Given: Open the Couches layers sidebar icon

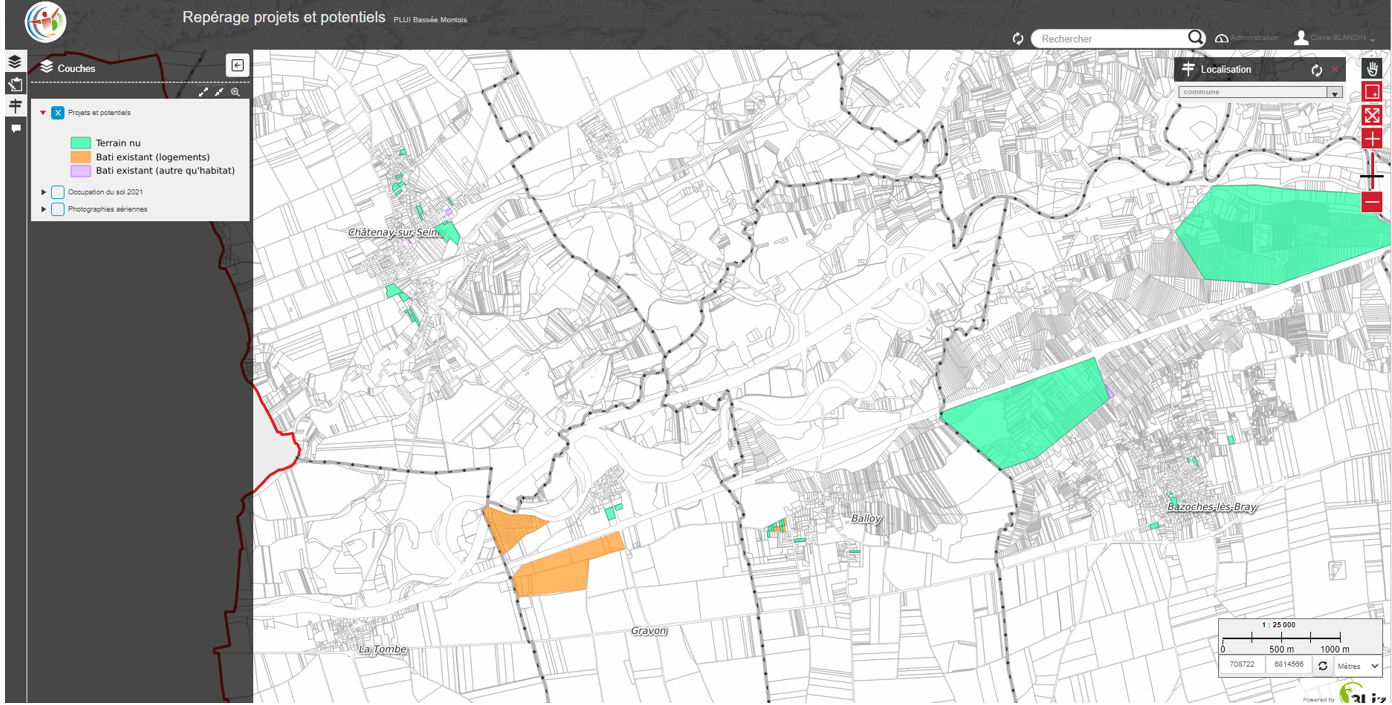Looking at the screenshot, I should click(x=15, y=62).
